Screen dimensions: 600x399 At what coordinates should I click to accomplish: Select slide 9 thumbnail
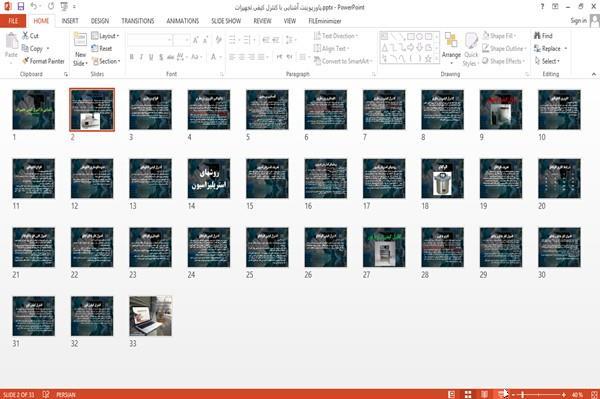[501, 110]
